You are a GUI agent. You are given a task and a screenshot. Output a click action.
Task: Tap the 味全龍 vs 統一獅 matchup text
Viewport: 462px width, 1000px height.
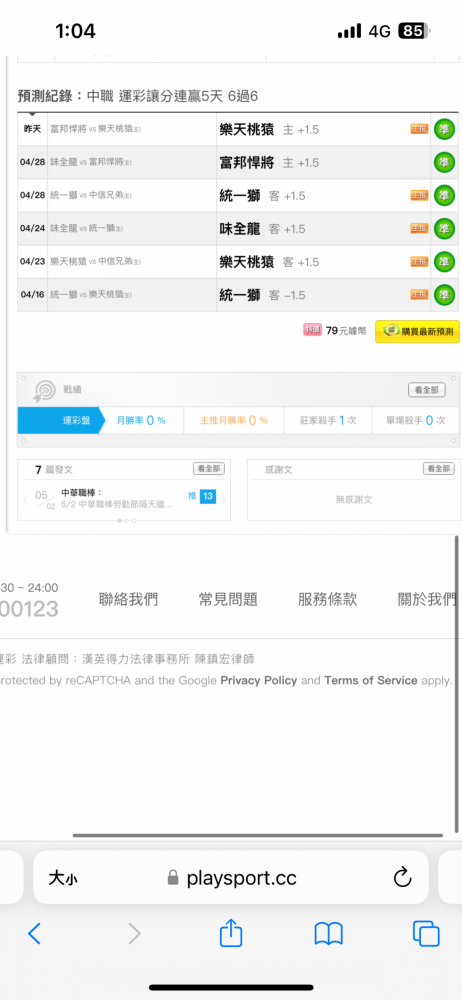pyautogui.click(x=86, y=228)
